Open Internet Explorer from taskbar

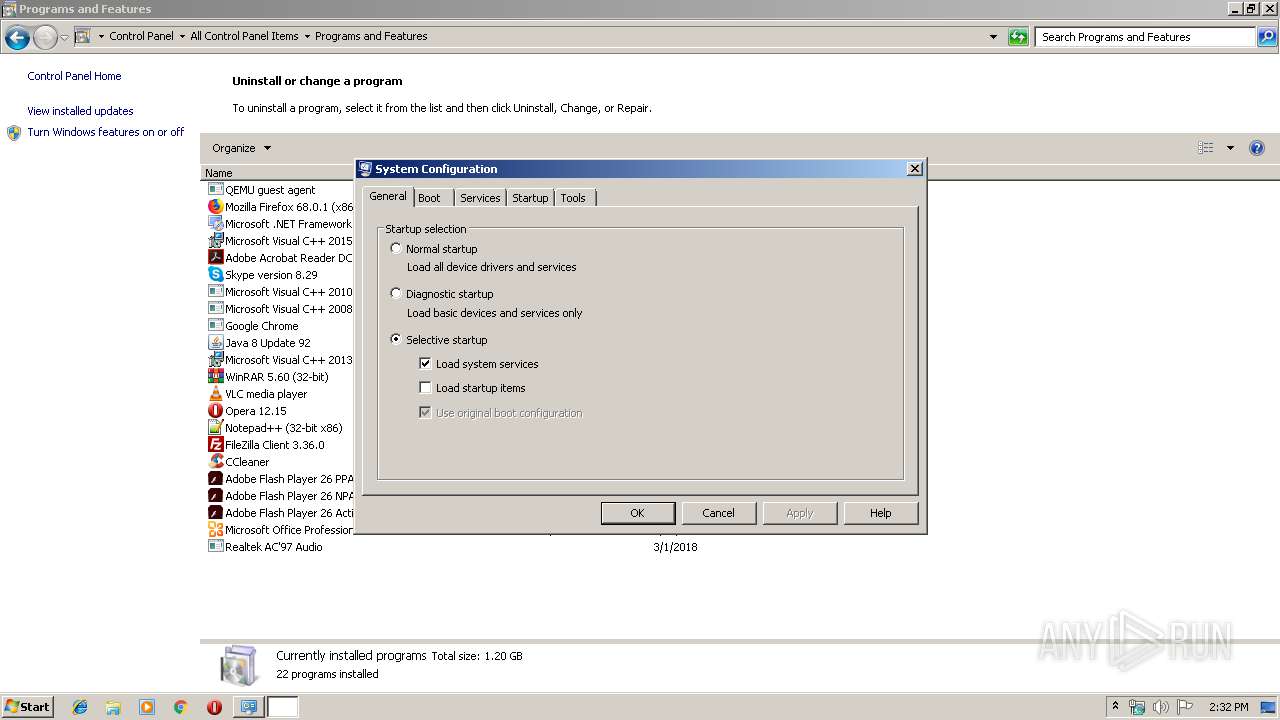80,707
